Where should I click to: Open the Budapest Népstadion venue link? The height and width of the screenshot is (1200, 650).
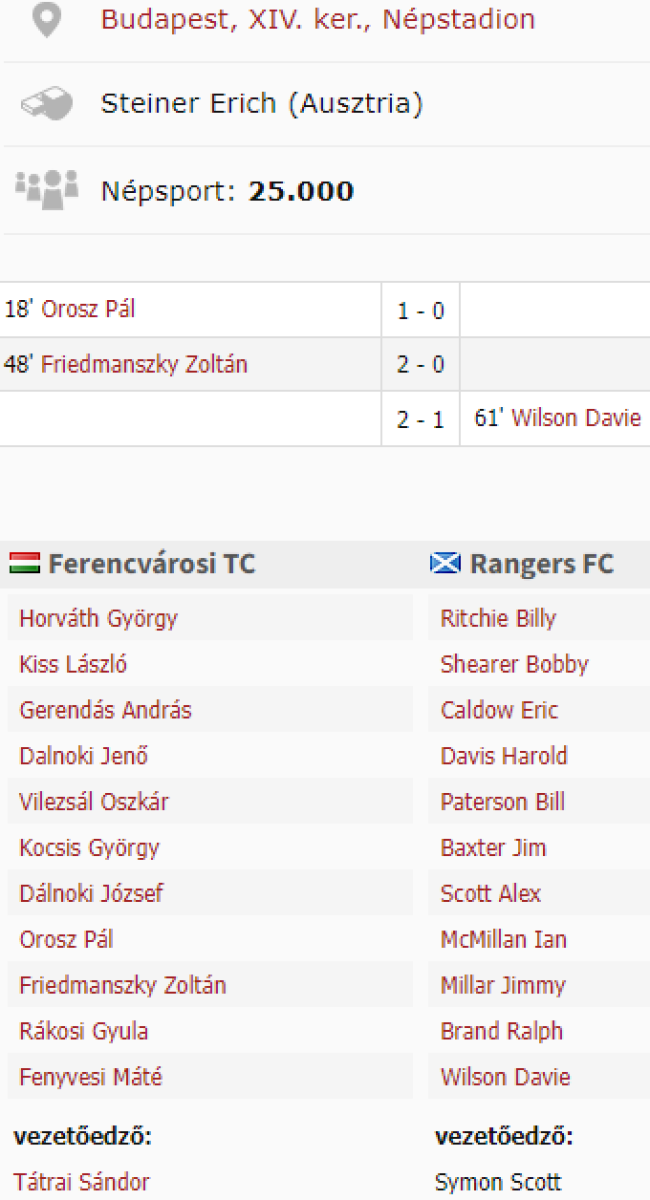coord(318,19)
